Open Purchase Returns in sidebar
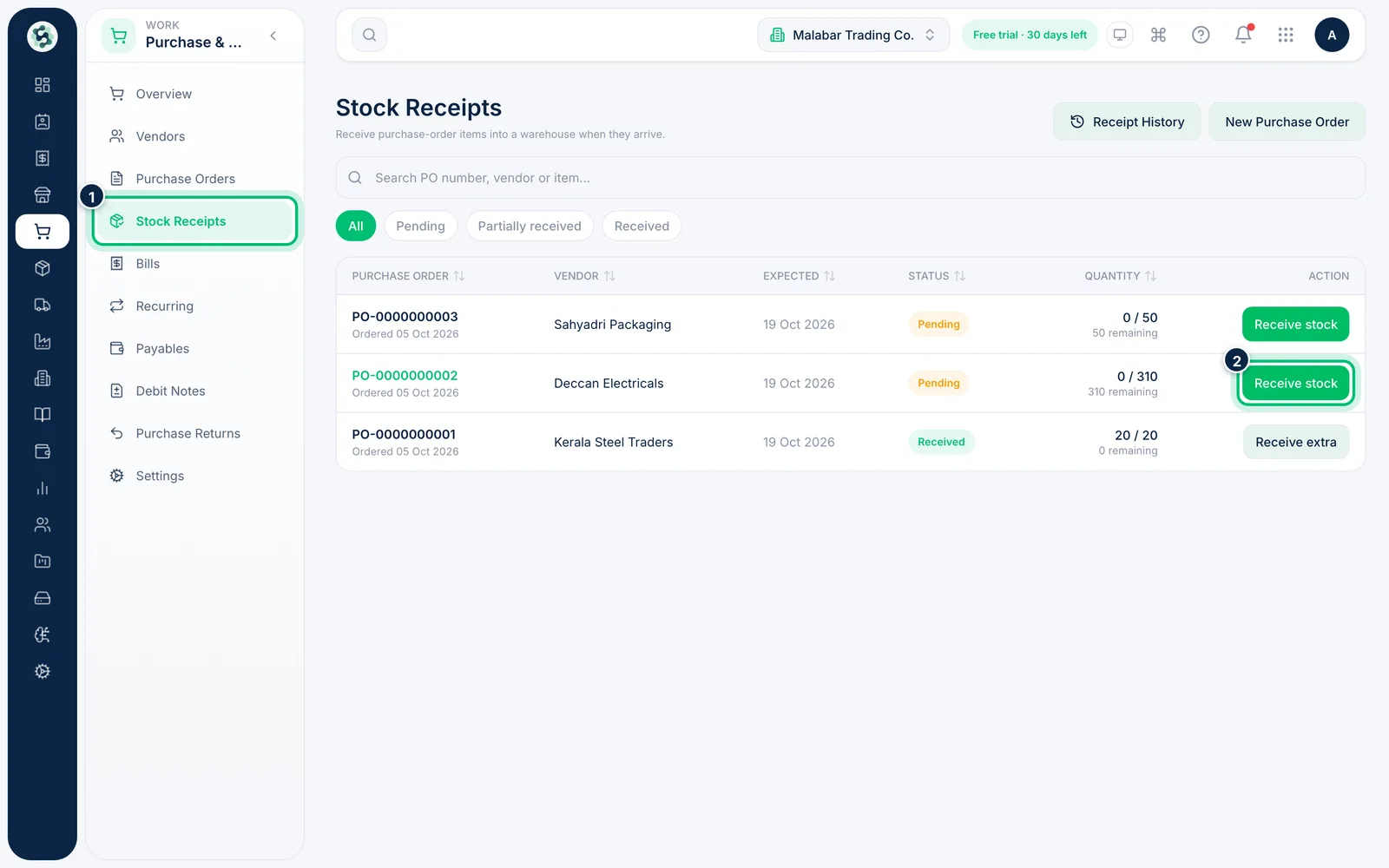 pos(195,434)
